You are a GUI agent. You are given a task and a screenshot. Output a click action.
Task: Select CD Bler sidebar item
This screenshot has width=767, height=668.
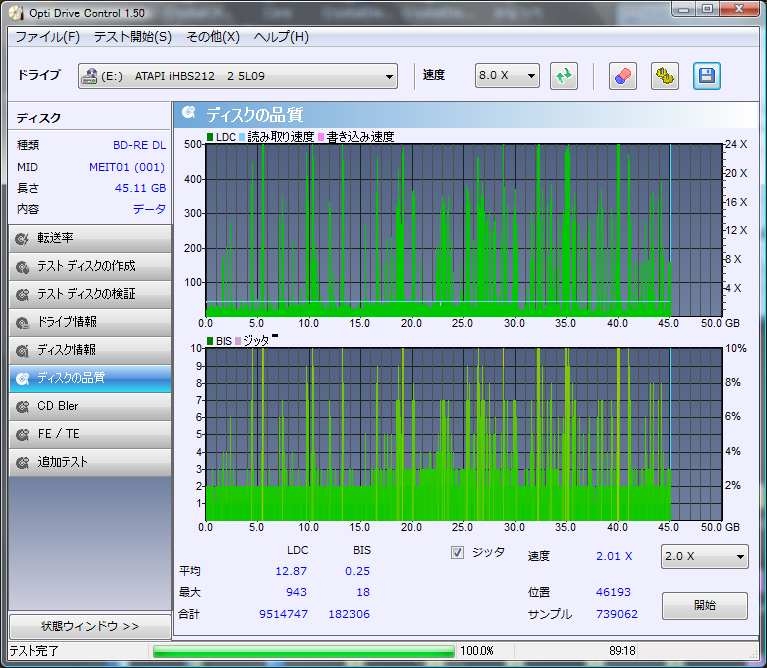click(89, 406)
